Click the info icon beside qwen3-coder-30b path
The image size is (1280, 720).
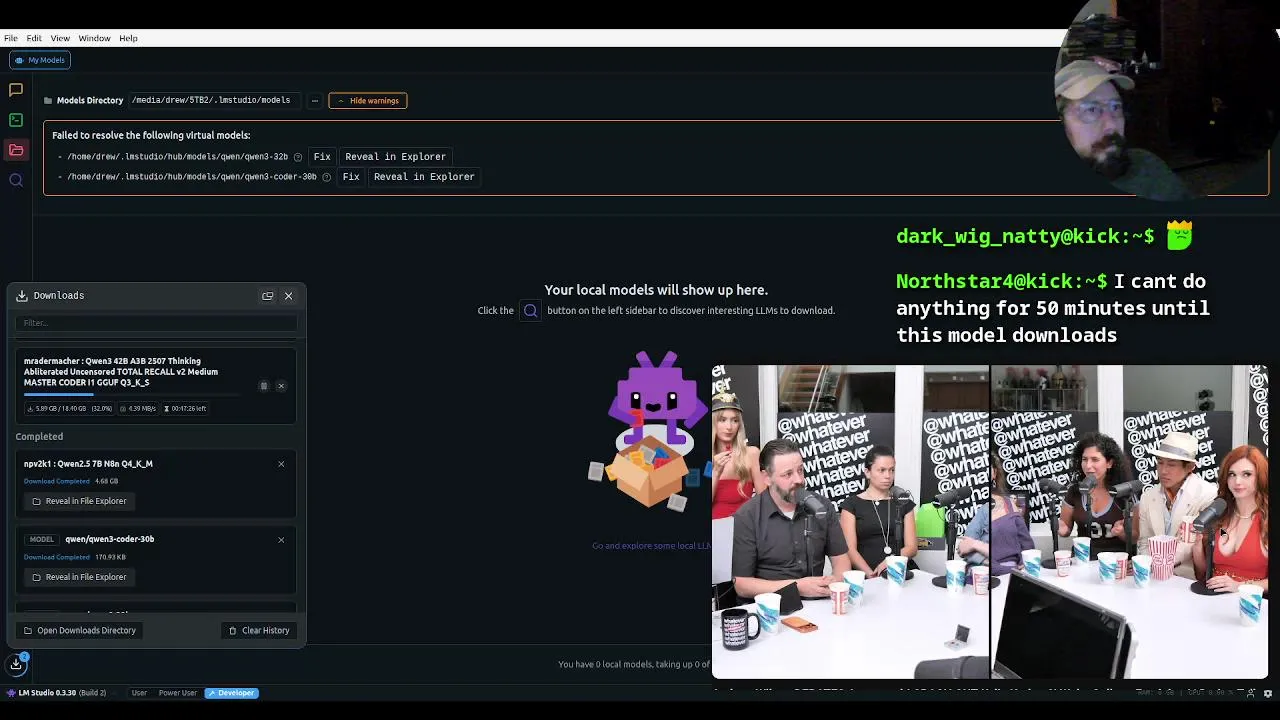(x=326, y=177)
